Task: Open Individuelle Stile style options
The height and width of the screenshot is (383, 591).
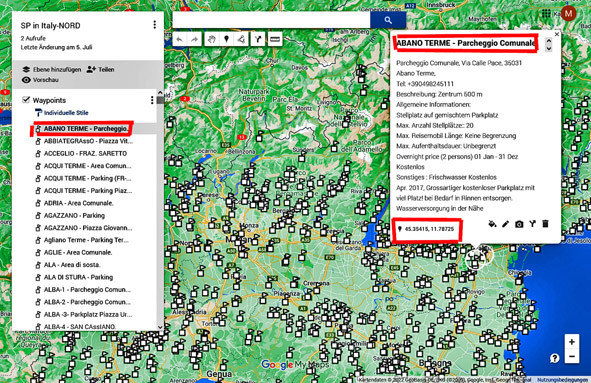Action: pyautogui.click(x=62, y=113)
